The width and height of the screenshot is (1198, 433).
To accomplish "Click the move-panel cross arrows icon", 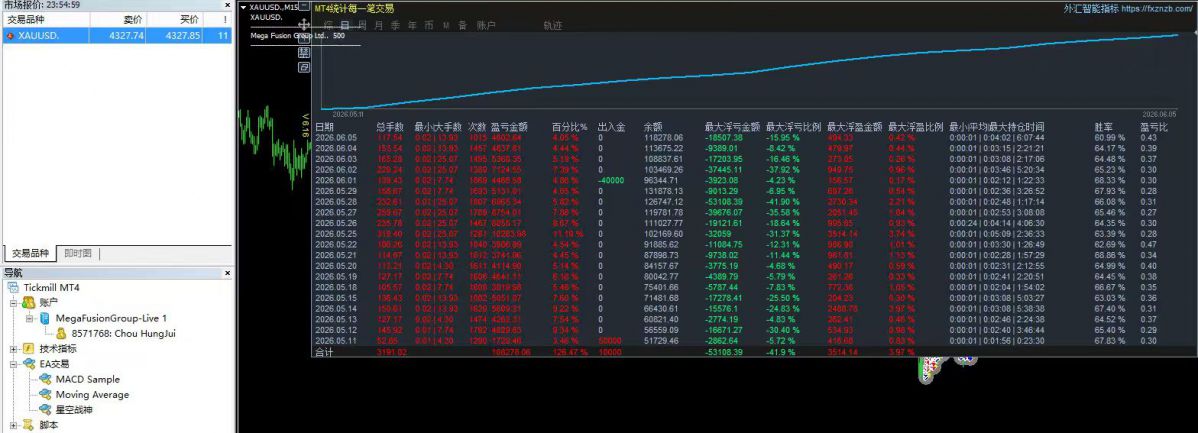I will (x=303, y=24).
